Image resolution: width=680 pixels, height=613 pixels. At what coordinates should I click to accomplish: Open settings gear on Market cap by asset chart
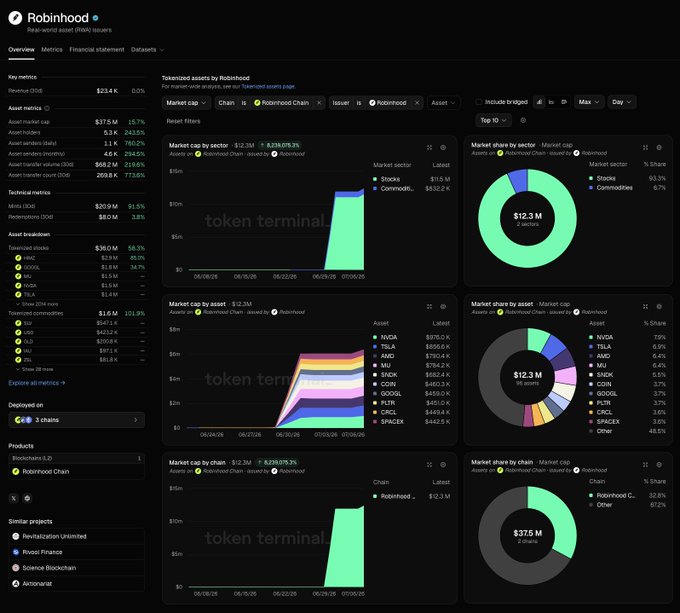(443, 306)
